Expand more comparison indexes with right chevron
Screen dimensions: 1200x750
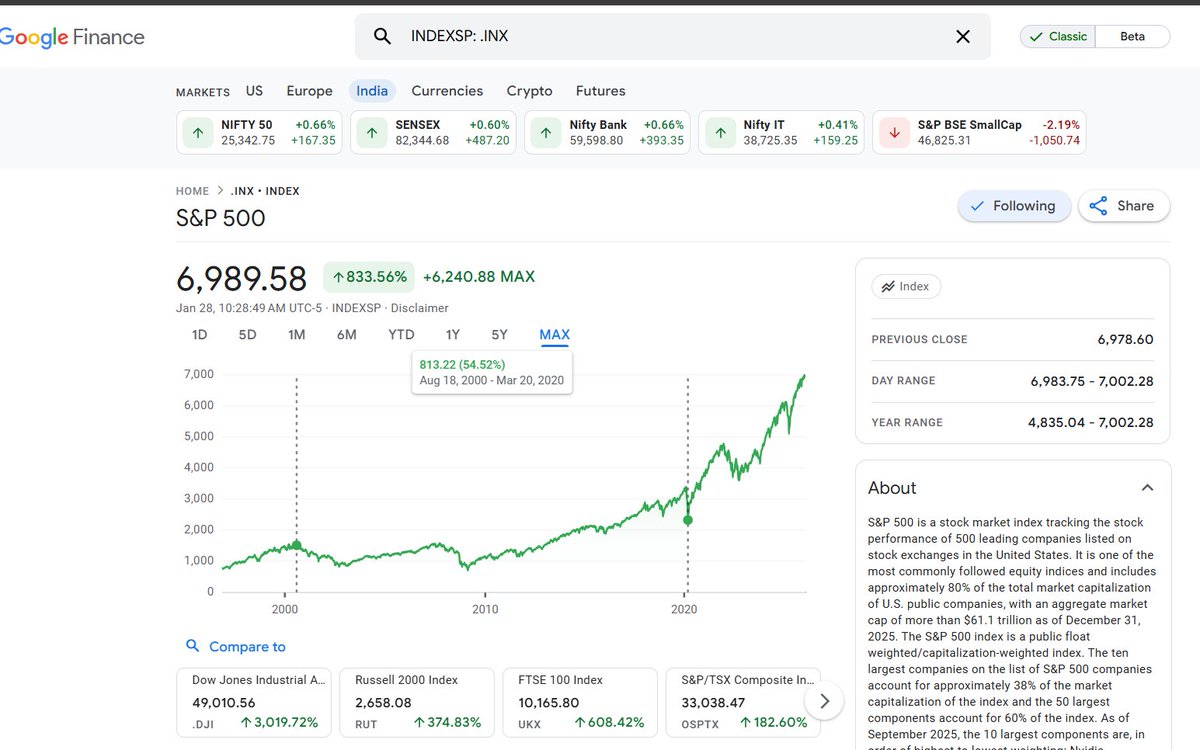click(823, 702)
